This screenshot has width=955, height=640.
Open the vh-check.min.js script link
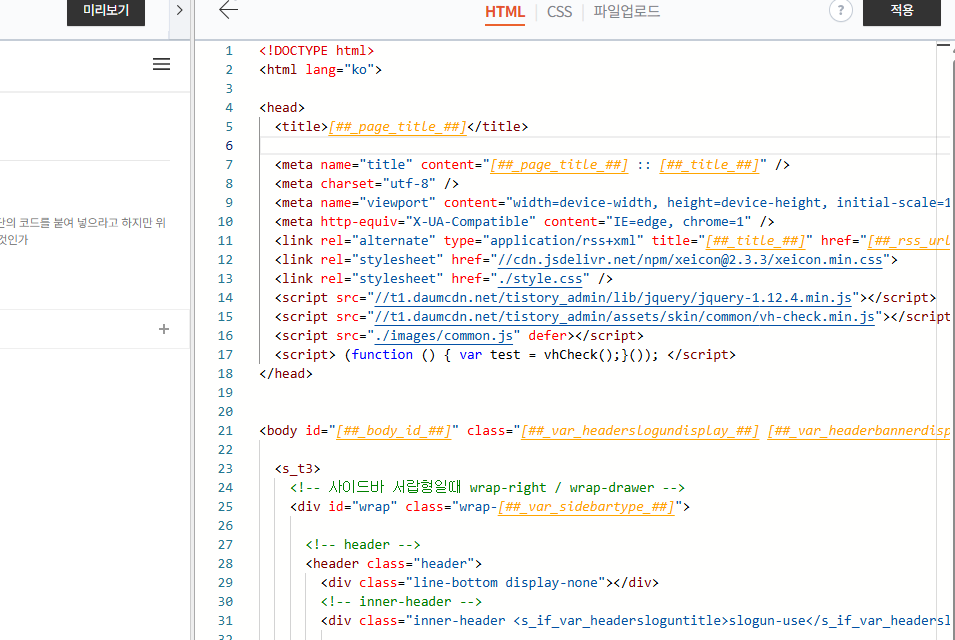[x=624, y=317]
